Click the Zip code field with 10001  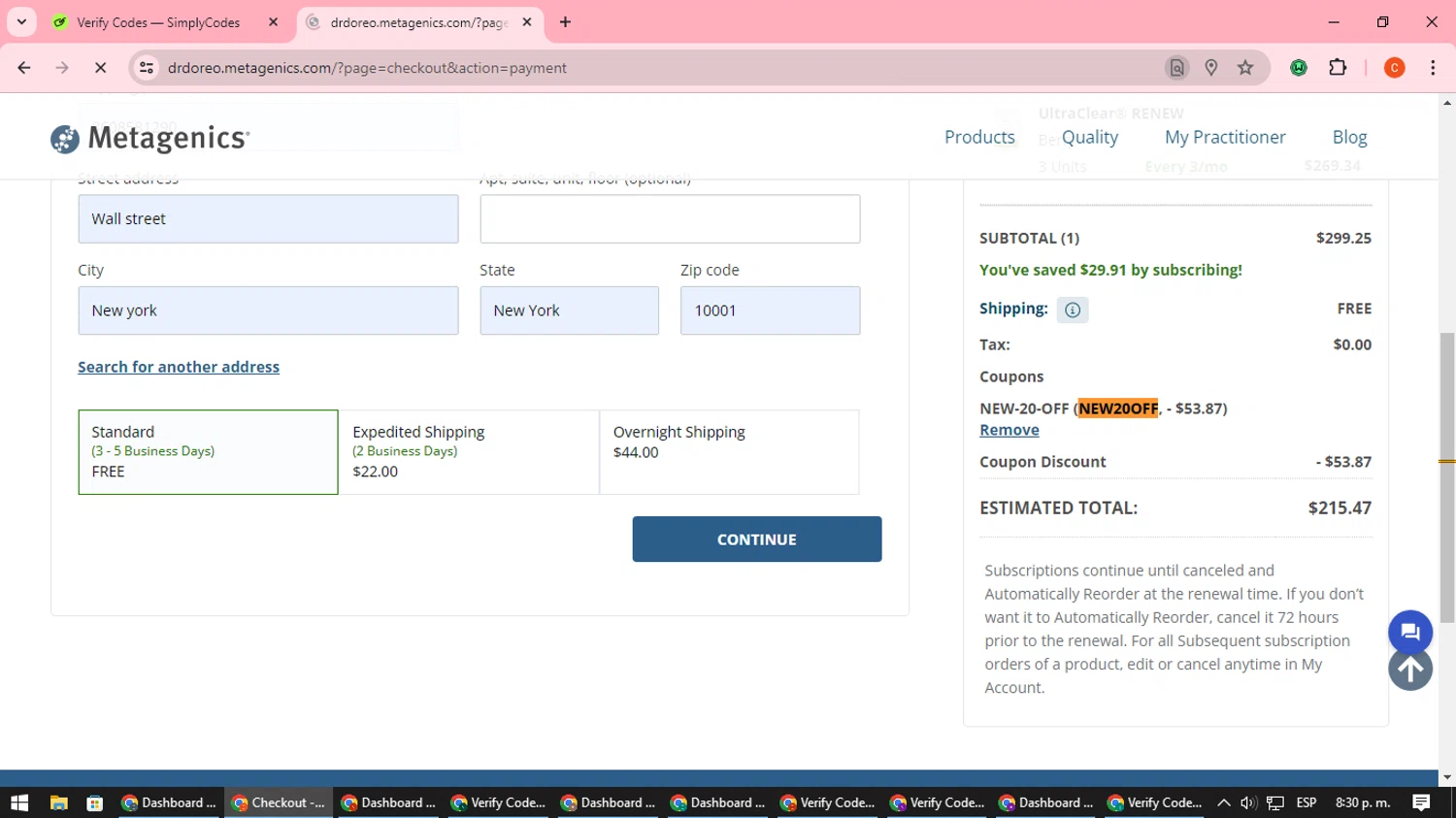pos(770,311)
